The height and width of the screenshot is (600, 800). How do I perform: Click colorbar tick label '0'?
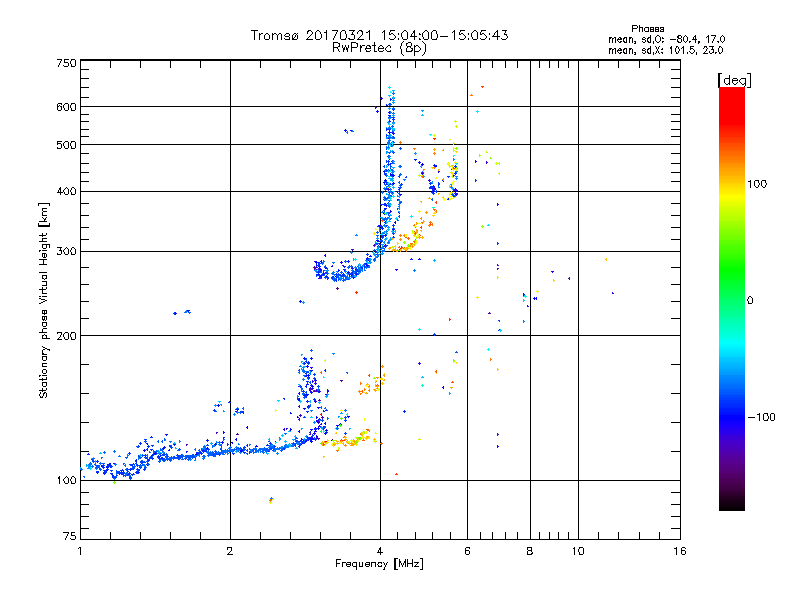750,301
